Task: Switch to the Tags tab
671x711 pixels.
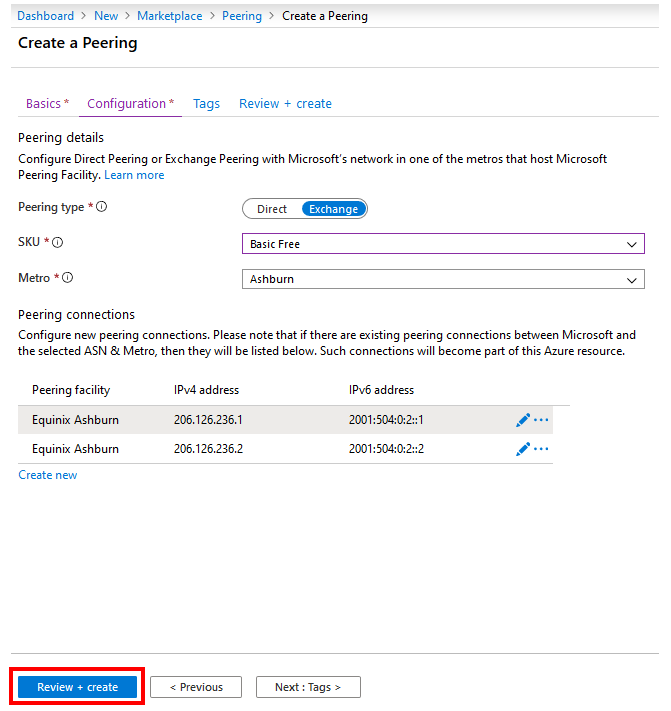Action: (206, 104)
